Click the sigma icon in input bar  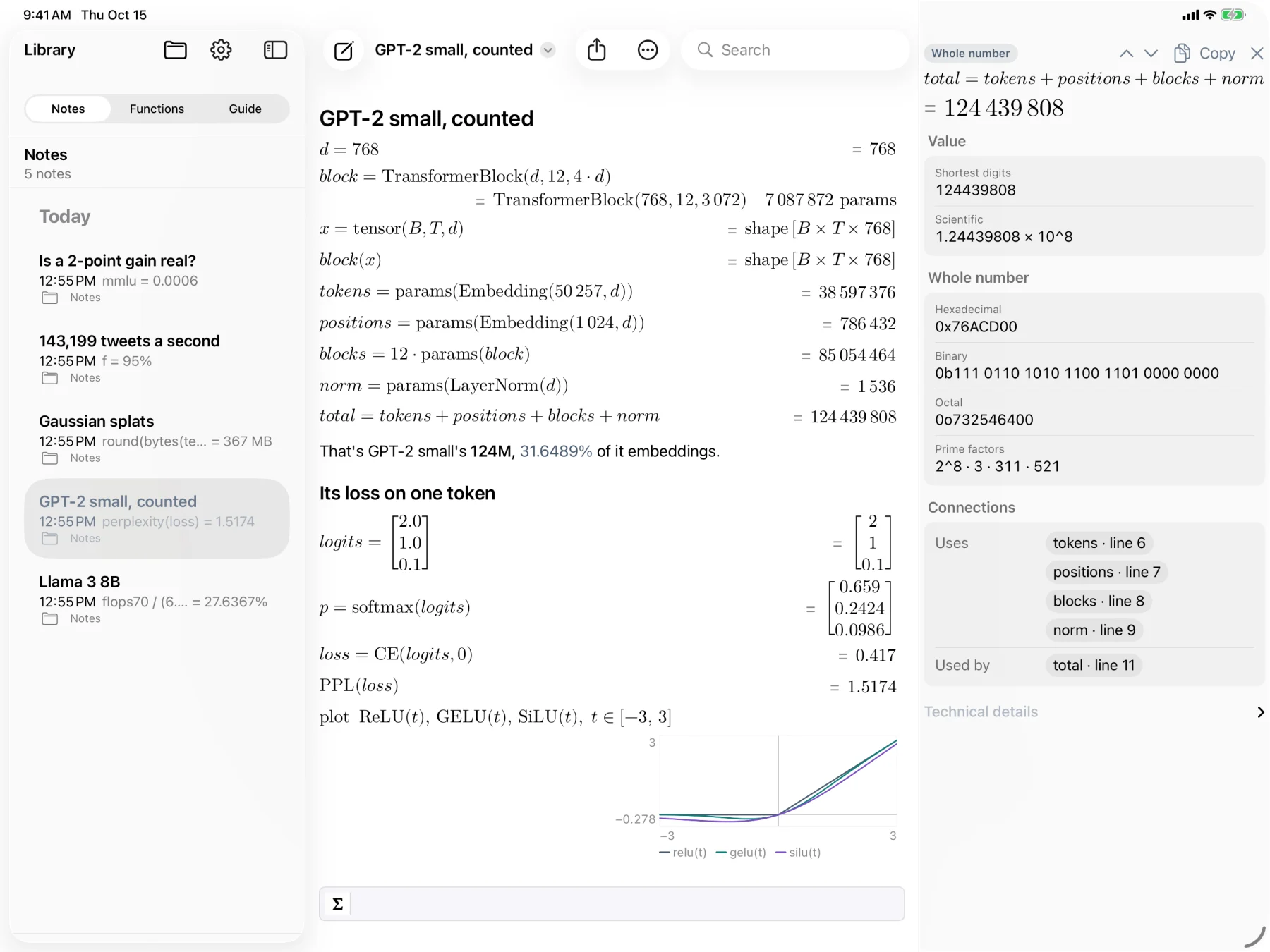337,903
